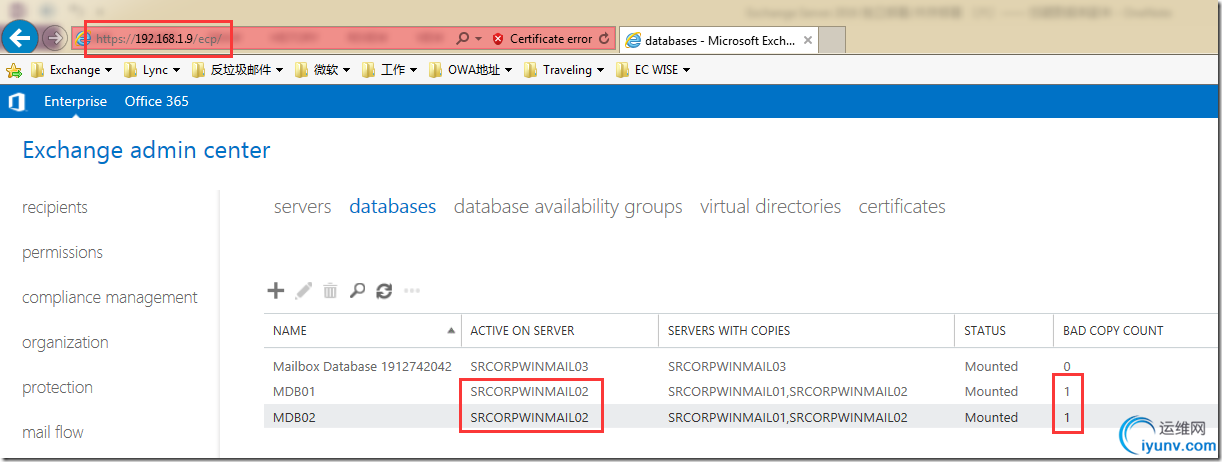The width and height of the screenshot is (1222, 462).
Task: Click the refresh icon in address bar
Action: (x=604, y=39)
